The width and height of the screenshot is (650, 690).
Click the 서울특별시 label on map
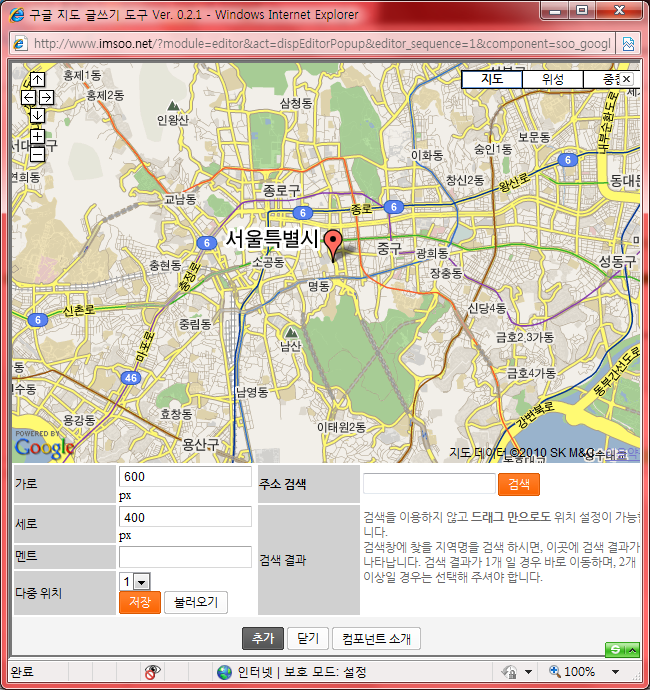272,239
